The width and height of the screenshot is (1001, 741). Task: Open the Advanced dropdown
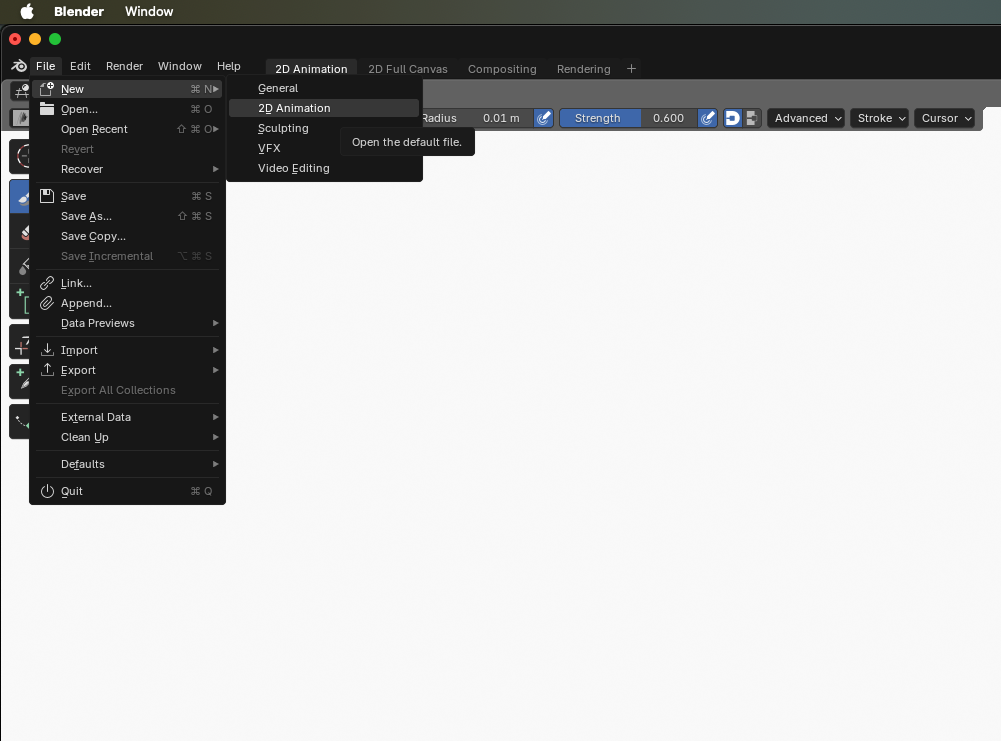click(x=806, y=118)
